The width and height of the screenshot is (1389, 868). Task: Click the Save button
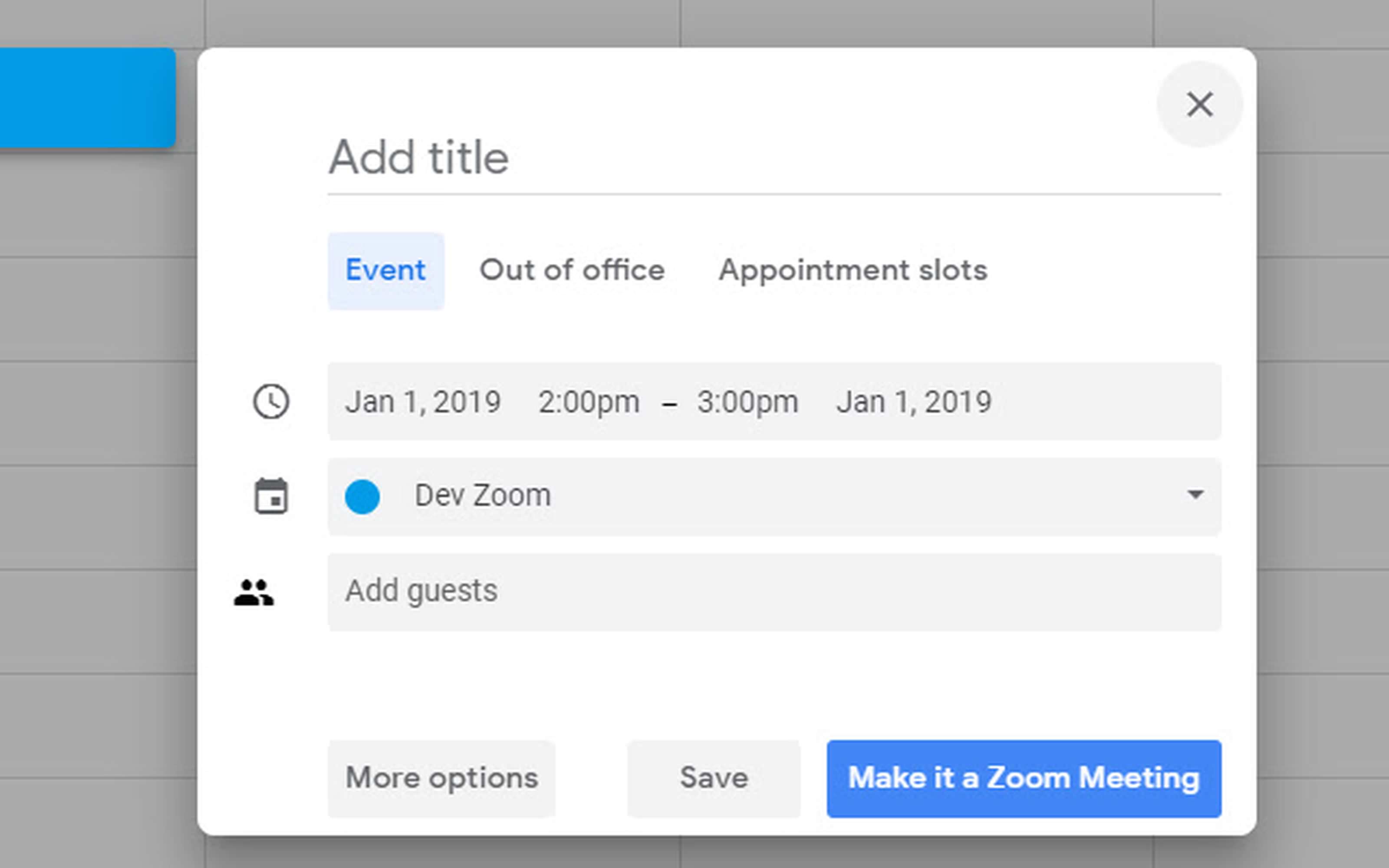714,777
